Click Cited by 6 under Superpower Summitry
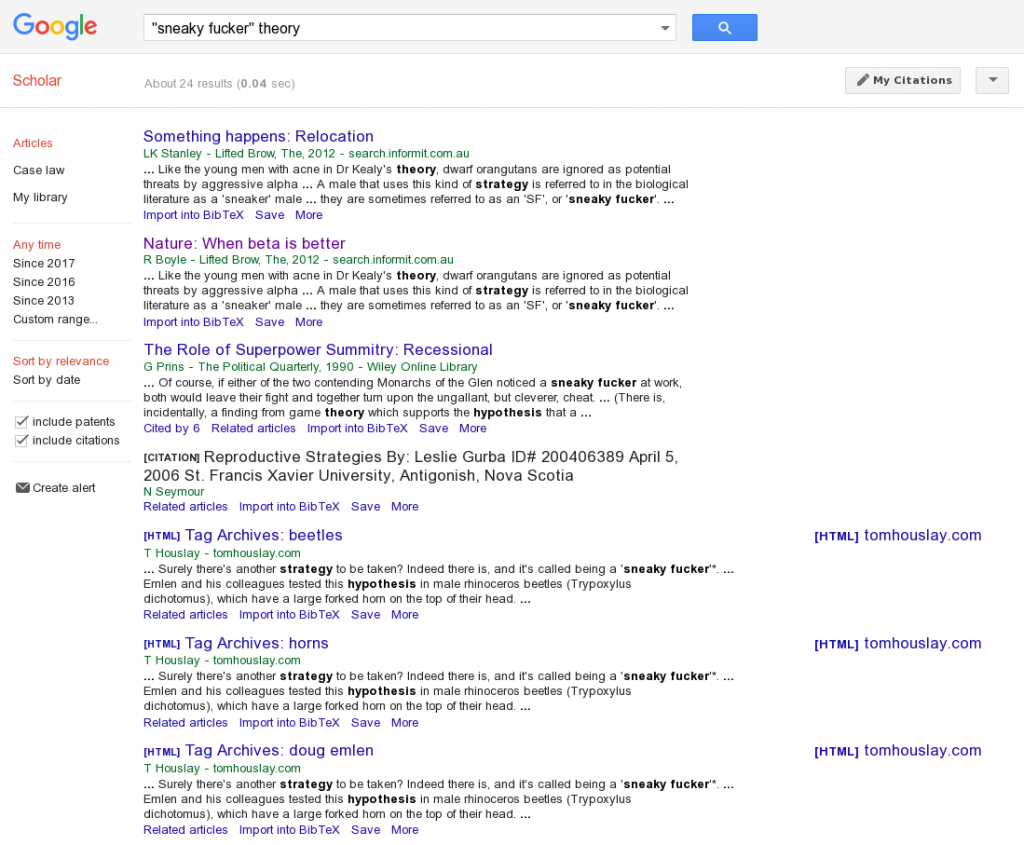Screen dimensions: 1024x845 click(x=172, y=428)
